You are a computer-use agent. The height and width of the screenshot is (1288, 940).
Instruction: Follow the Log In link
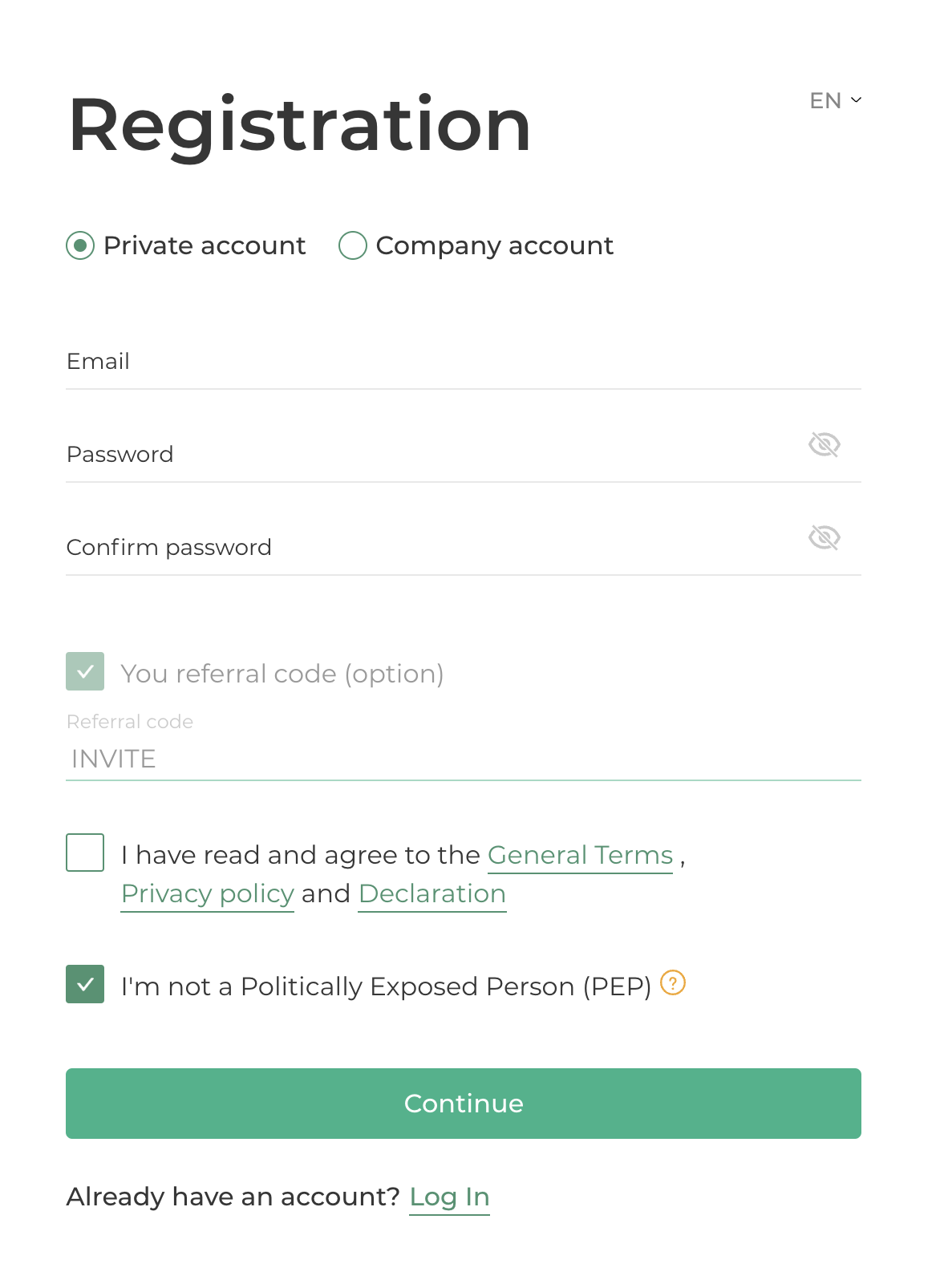[449, 1197]
